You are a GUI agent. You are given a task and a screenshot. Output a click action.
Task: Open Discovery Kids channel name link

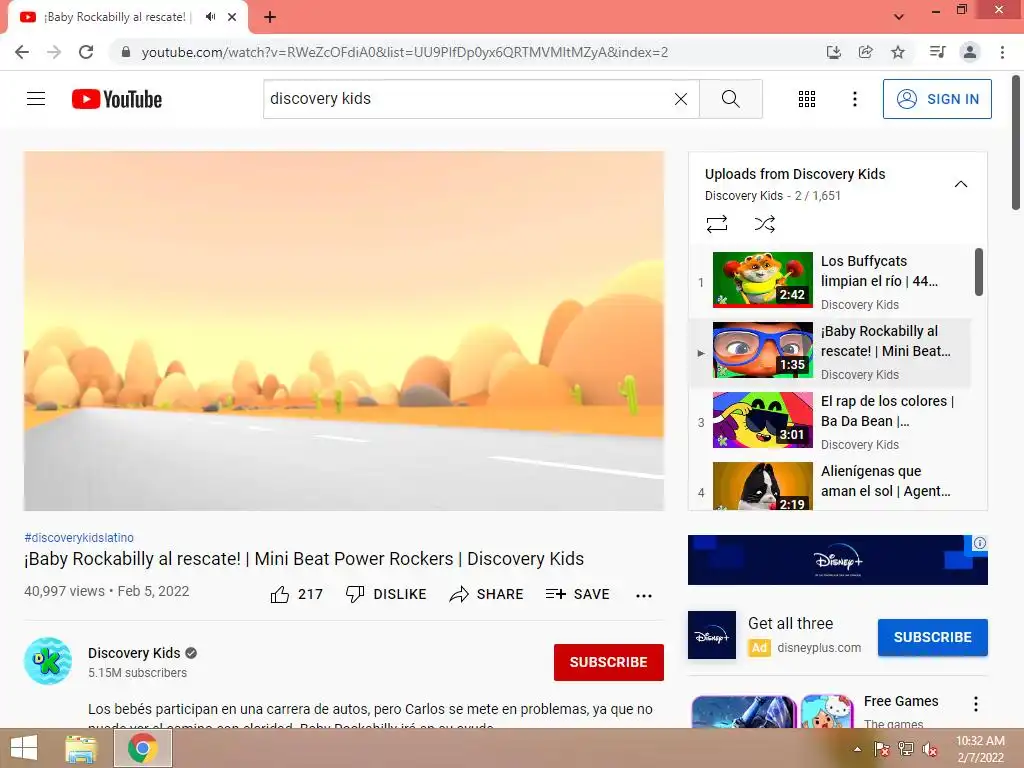pyautogui.click(x=134, y=653)
